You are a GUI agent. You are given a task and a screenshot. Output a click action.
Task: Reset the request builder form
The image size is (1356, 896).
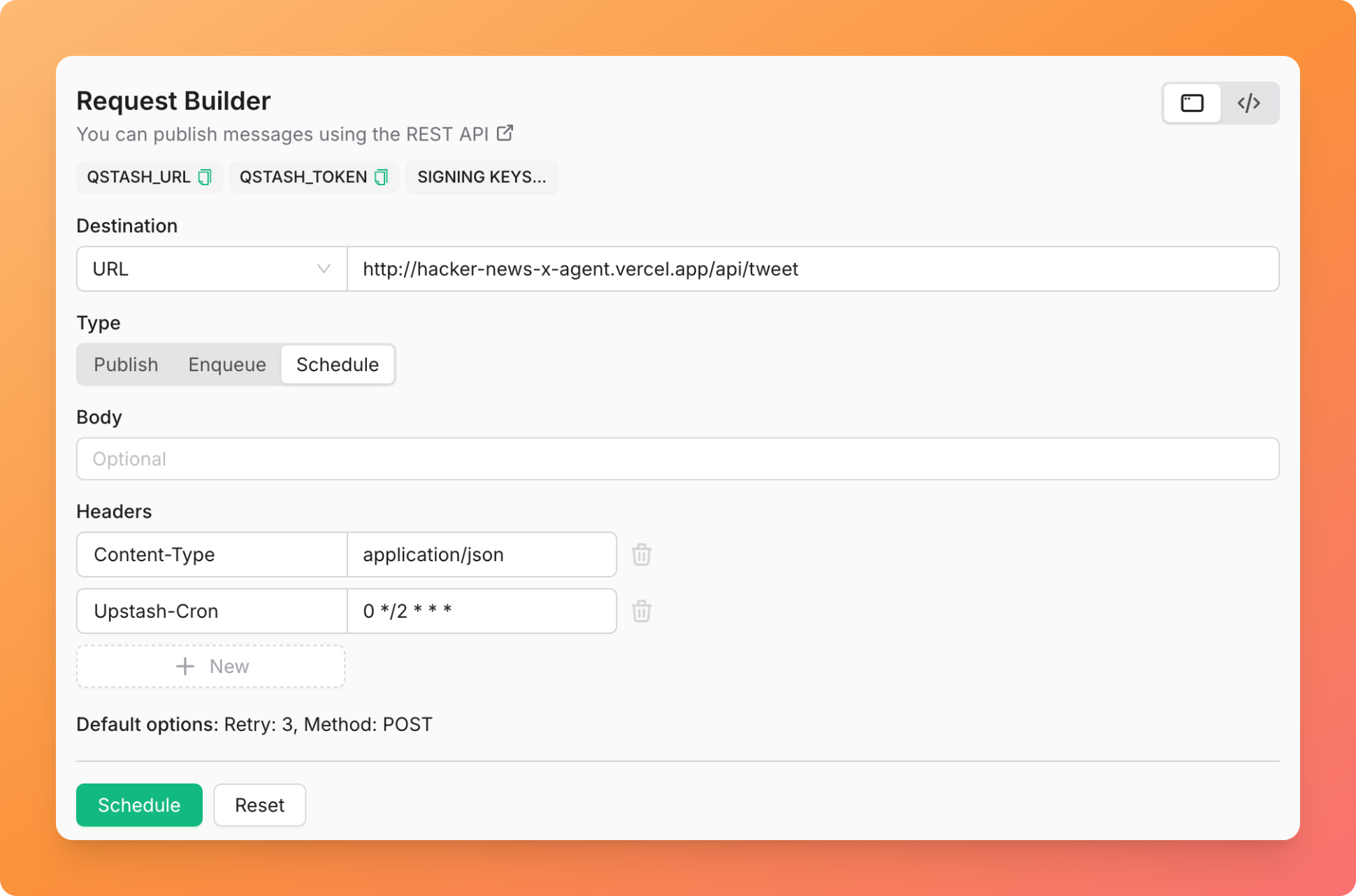tap(259, 805)
